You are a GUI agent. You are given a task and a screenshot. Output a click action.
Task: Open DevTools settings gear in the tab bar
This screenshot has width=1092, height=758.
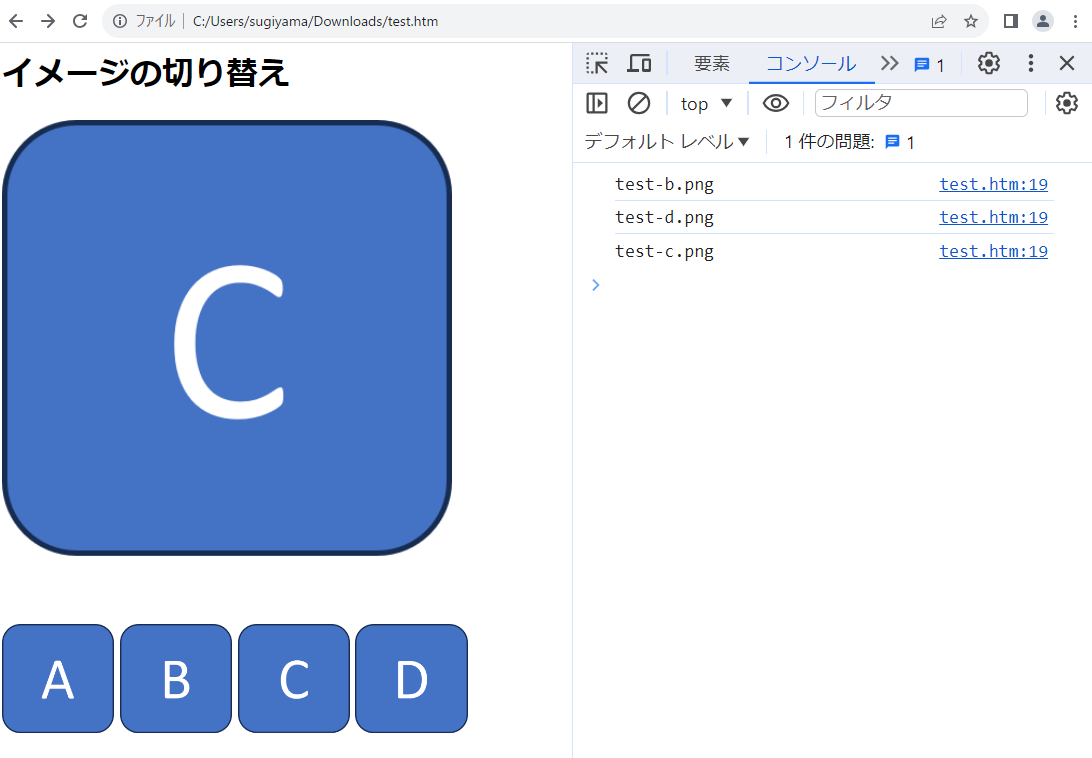(988, 64)
